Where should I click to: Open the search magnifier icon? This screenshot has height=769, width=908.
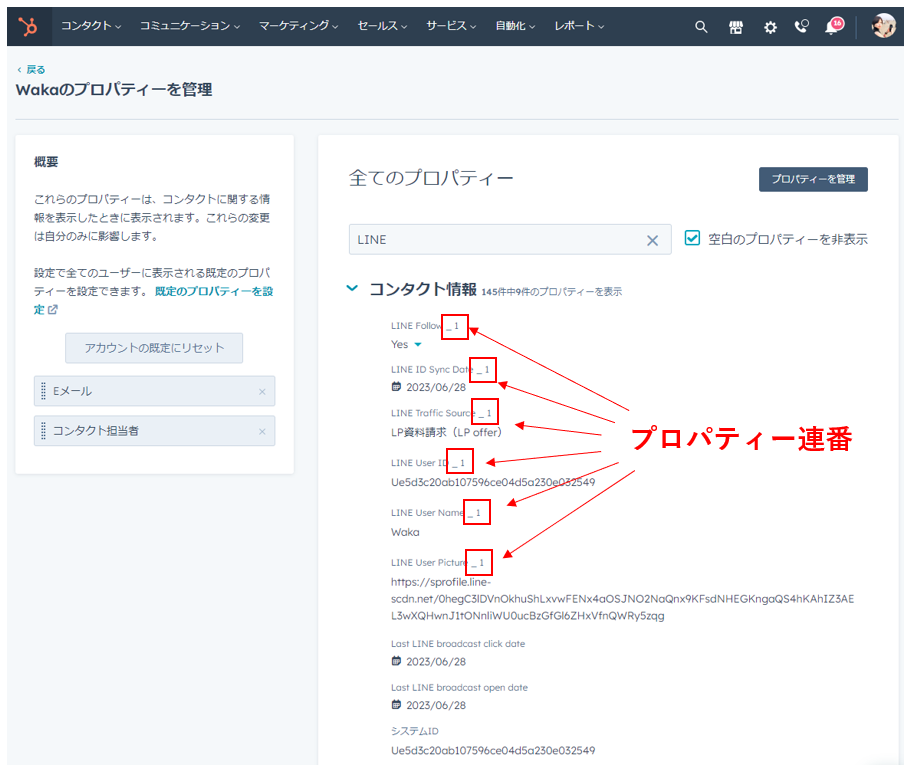tap(701, 27)
